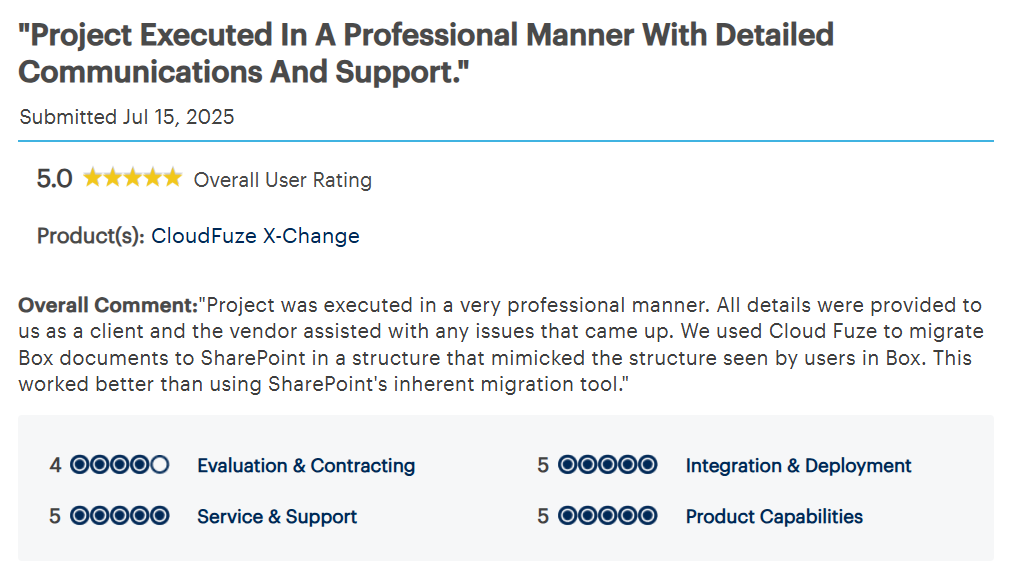The image size is (1022, 567).
Task: Click the gold overall rating stars
Action: pos(133,178)
